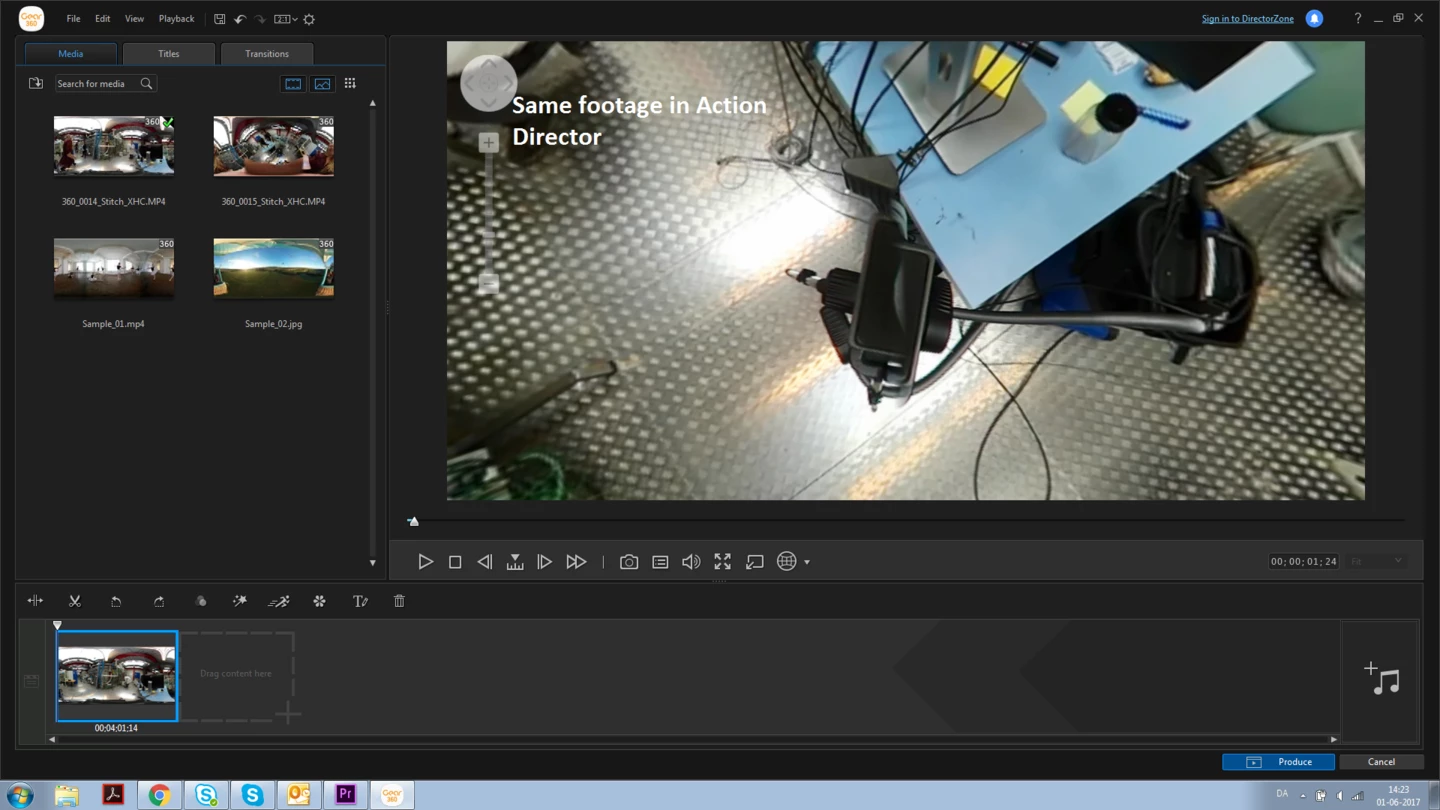Rotate the clip right
This screenshot has width=1440, height=810.
158,601
